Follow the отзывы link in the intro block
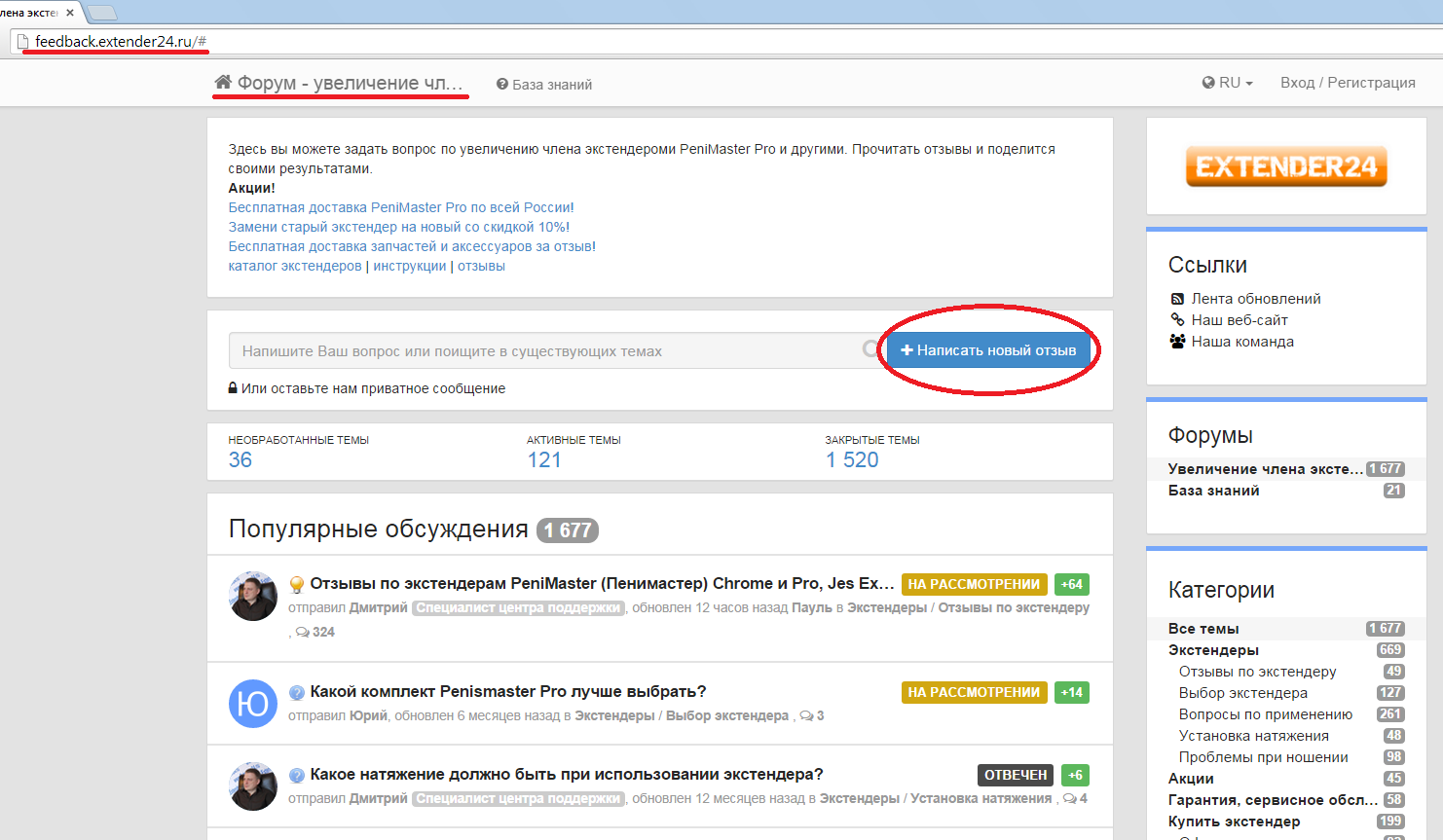1443x840 pixels. point(481,266)
